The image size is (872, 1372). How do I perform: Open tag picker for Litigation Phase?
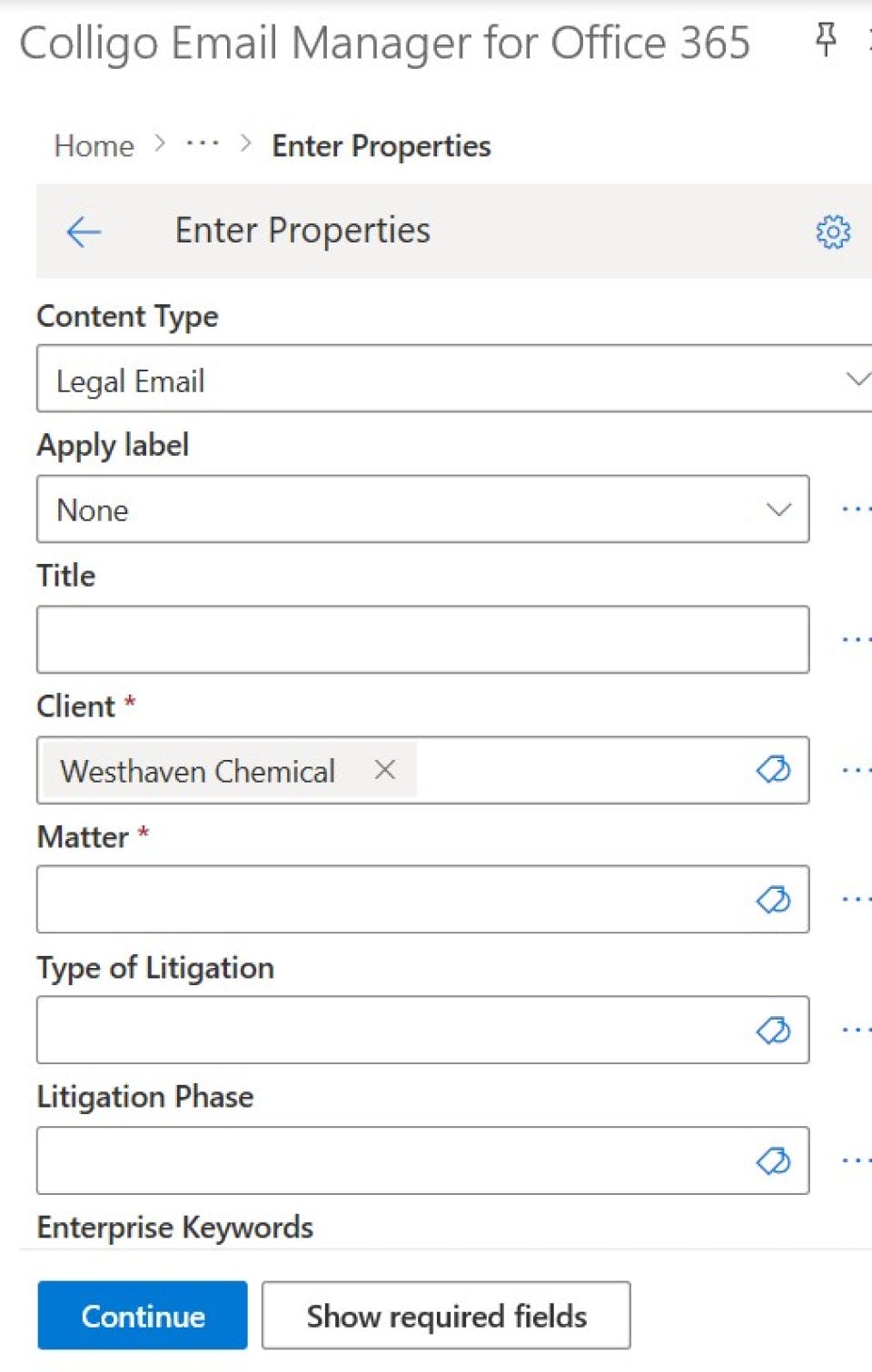click(773, 1160)
